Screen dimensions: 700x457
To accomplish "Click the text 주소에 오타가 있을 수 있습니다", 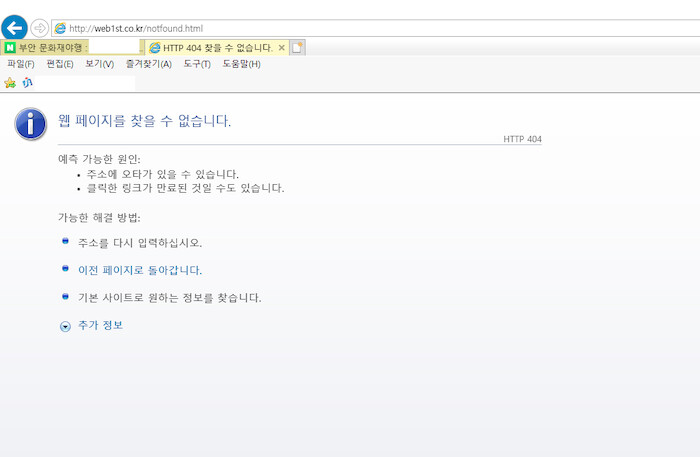I will 162,174.
